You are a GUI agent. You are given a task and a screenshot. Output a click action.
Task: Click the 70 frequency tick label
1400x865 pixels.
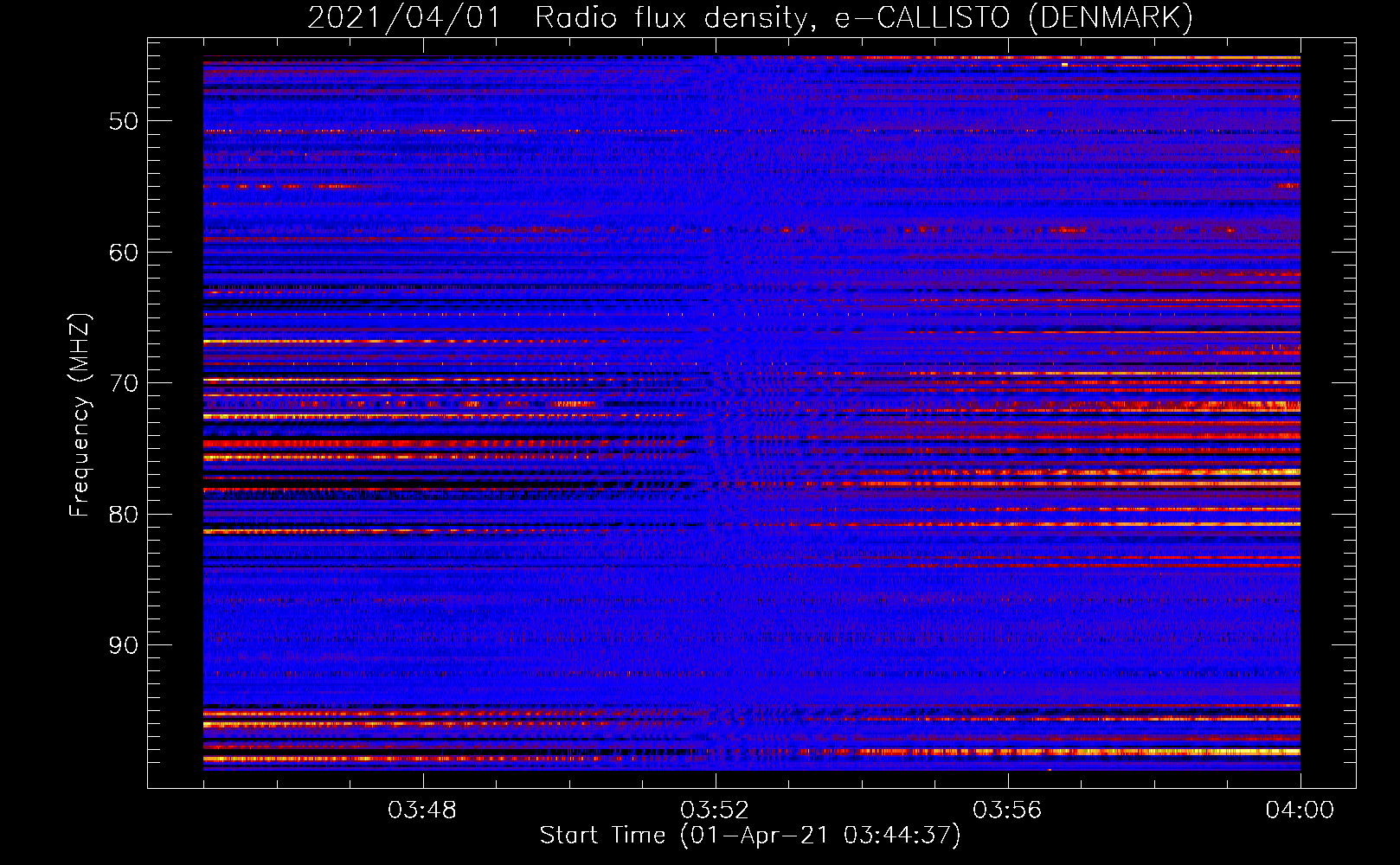124,383
